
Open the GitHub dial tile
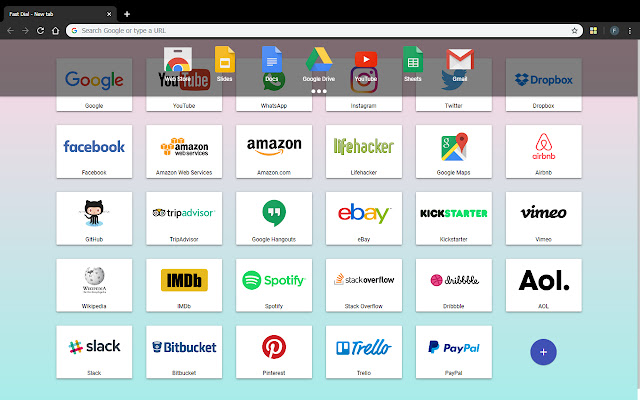pos(94,218)
